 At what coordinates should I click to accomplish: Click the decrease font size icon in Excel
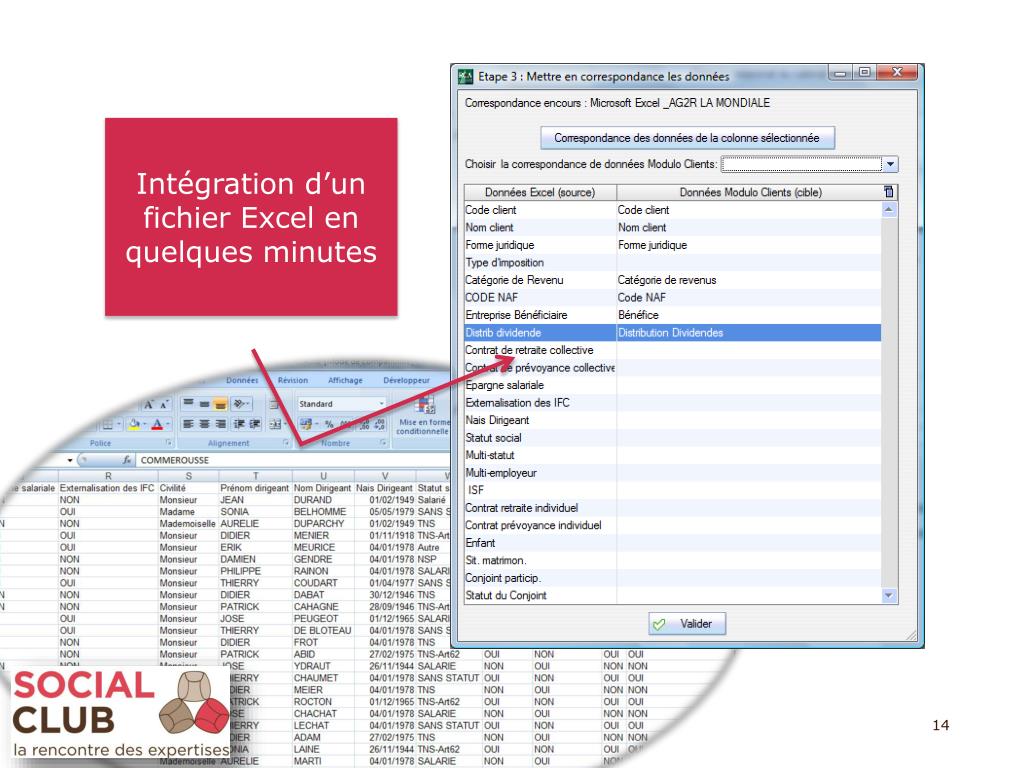click(164, 404)
